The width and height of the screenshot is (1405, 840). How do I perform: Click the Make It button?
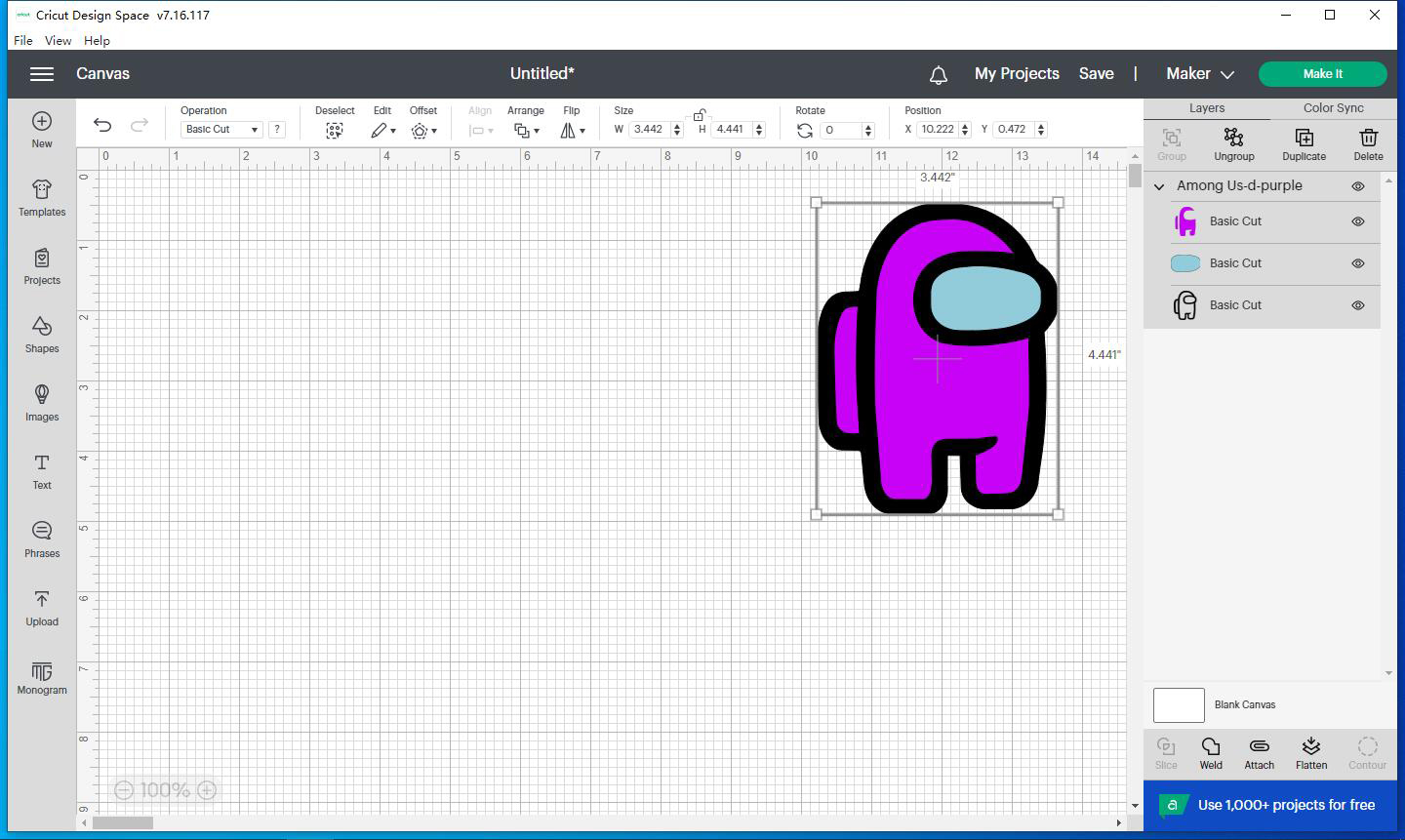(x=1322, y=74)
